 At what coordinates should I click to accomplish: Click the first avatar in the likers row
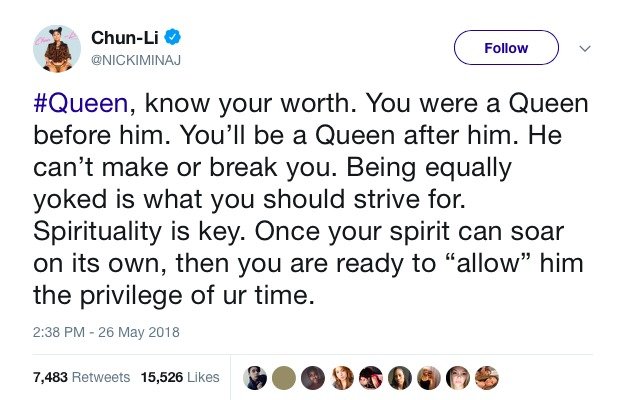click(254, 377)
